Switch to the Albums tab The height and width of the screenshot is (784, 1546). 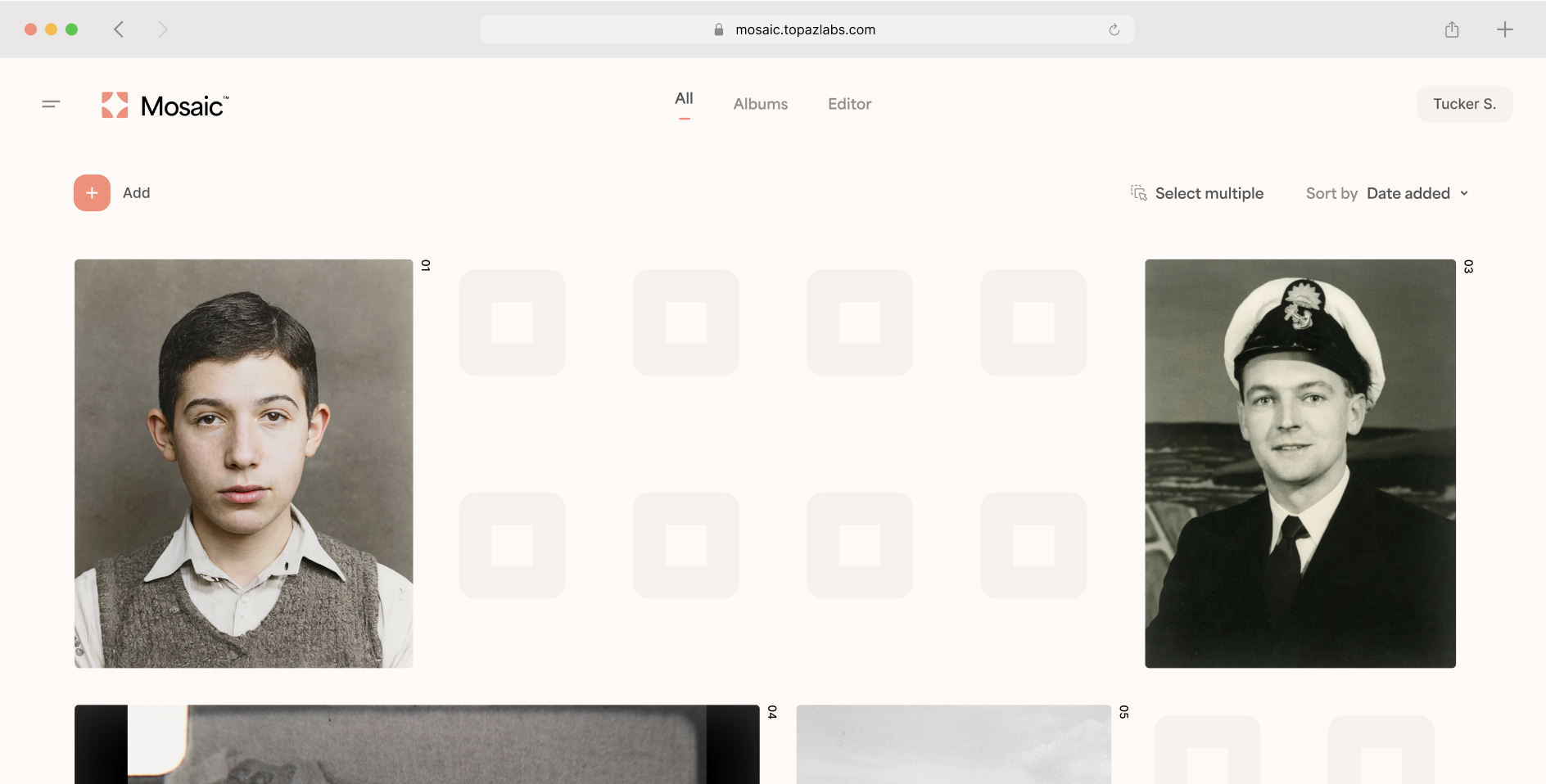point(760,104)
